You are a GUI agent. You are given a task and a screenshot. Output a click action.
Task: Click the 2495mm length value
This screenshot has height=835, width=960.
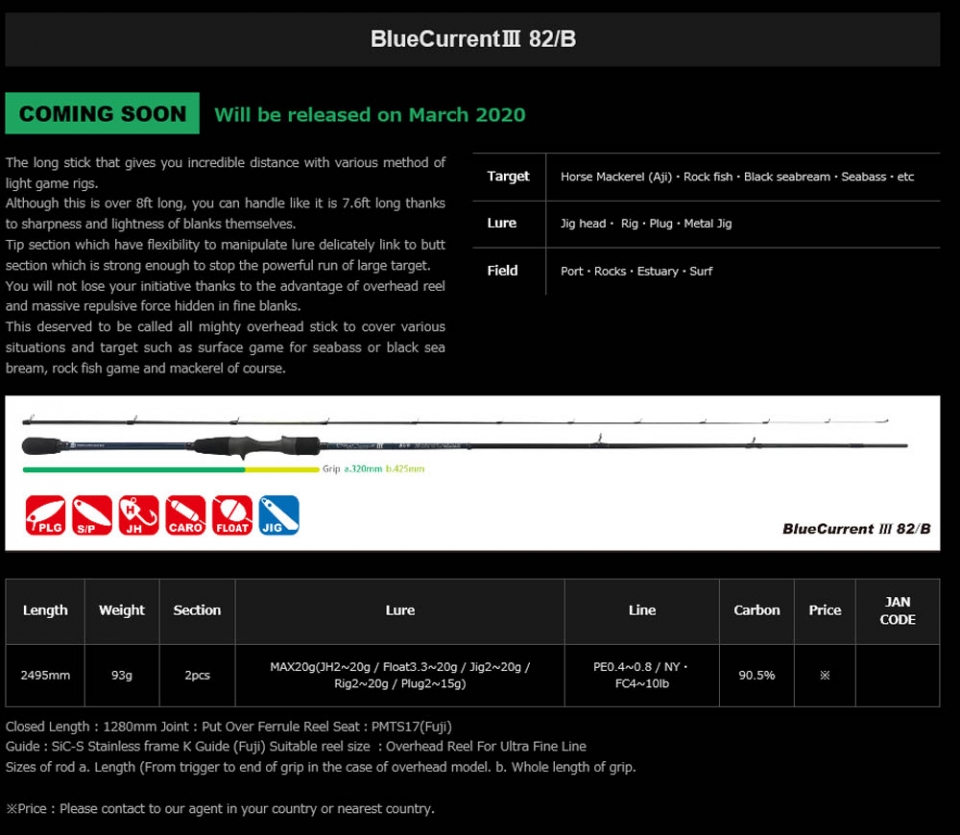coord(45,675)
